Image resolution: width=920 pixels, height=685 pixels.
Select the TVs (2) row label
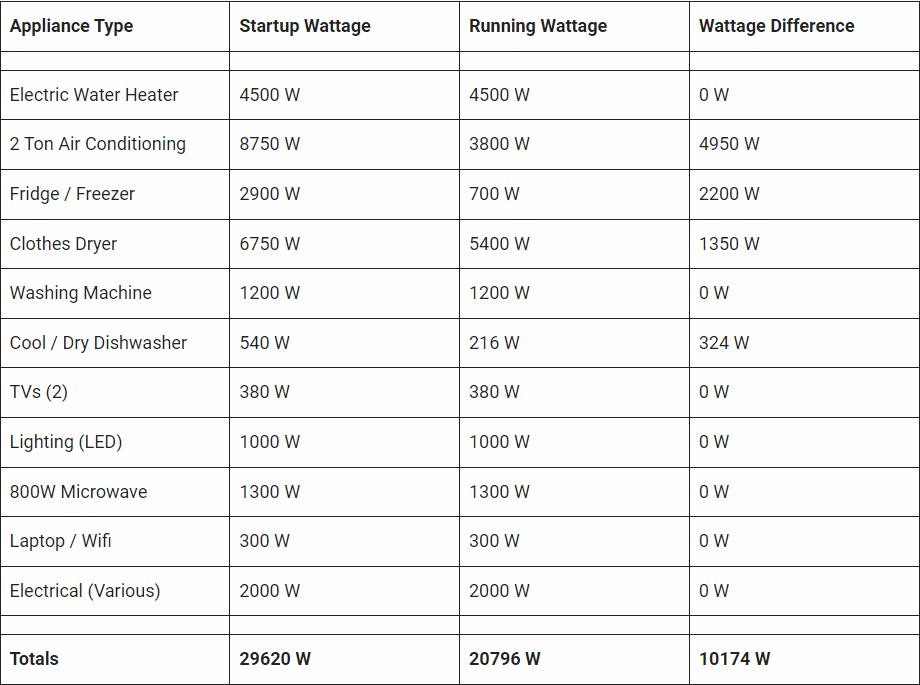coord(39,392)
